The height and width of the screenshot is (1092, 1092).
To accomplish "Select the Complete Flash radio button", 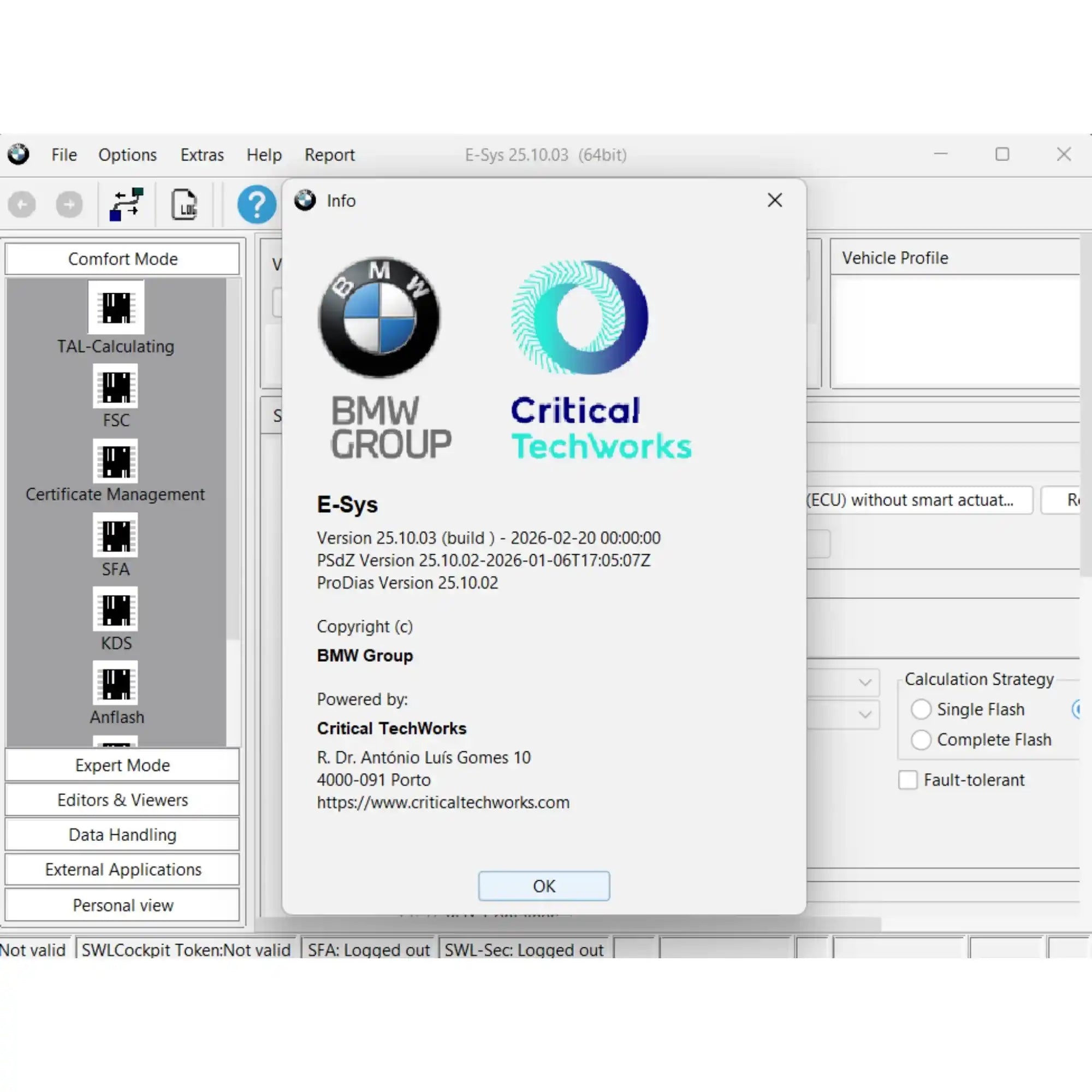I will 921,739.
